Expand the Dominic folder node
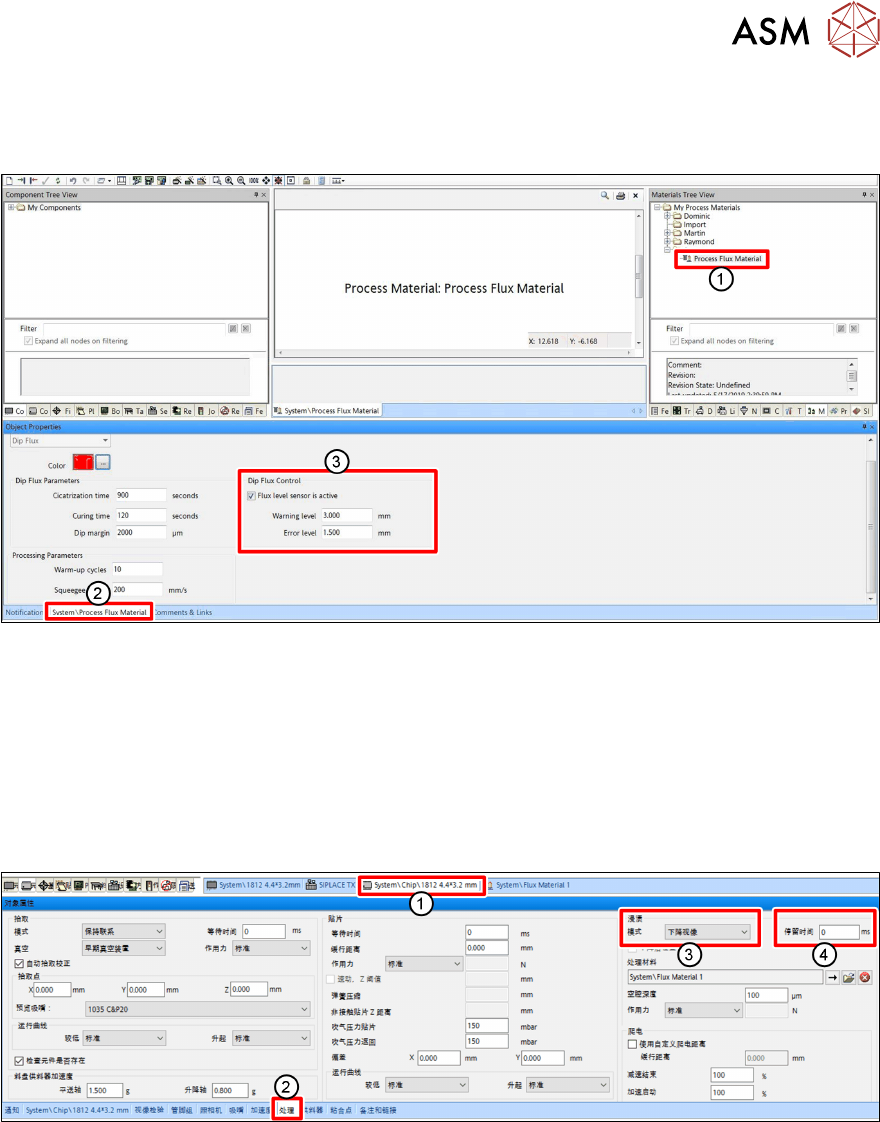This screenshot has height=1122, width=880. pyautogui.click(x=667, y=216)
